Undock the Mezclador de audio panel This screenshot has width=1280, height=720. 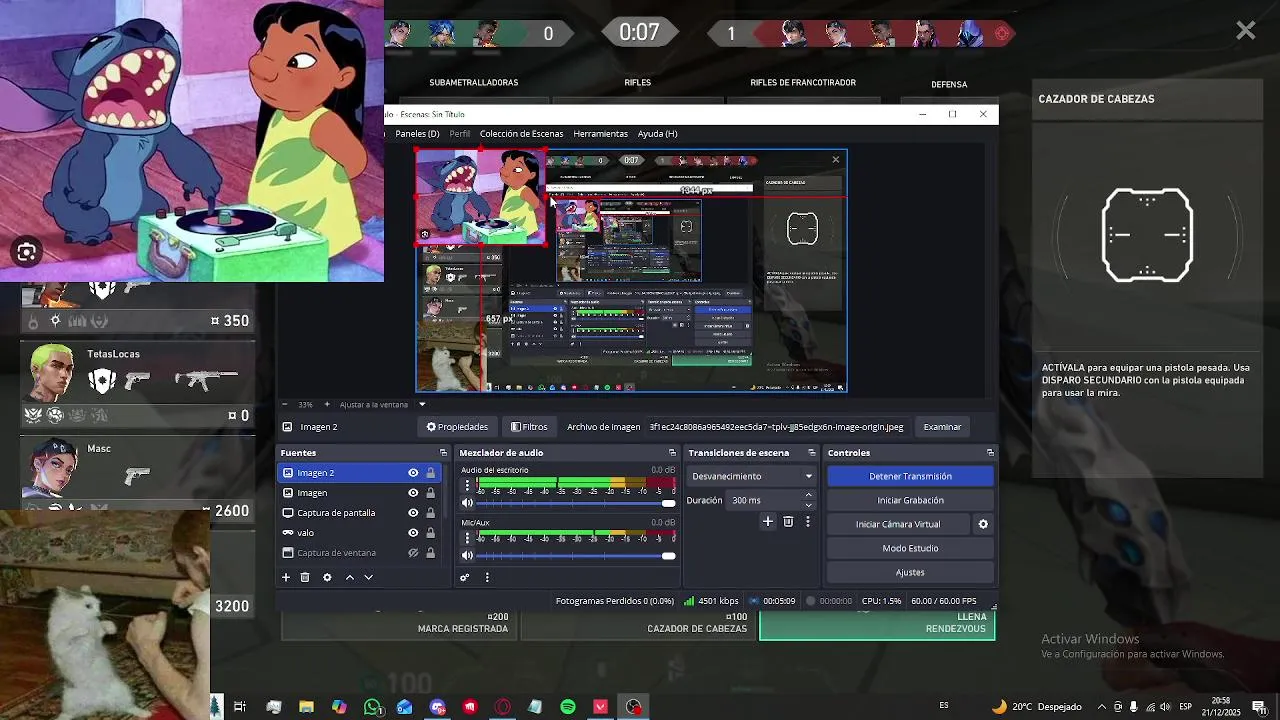coord(672,453)
